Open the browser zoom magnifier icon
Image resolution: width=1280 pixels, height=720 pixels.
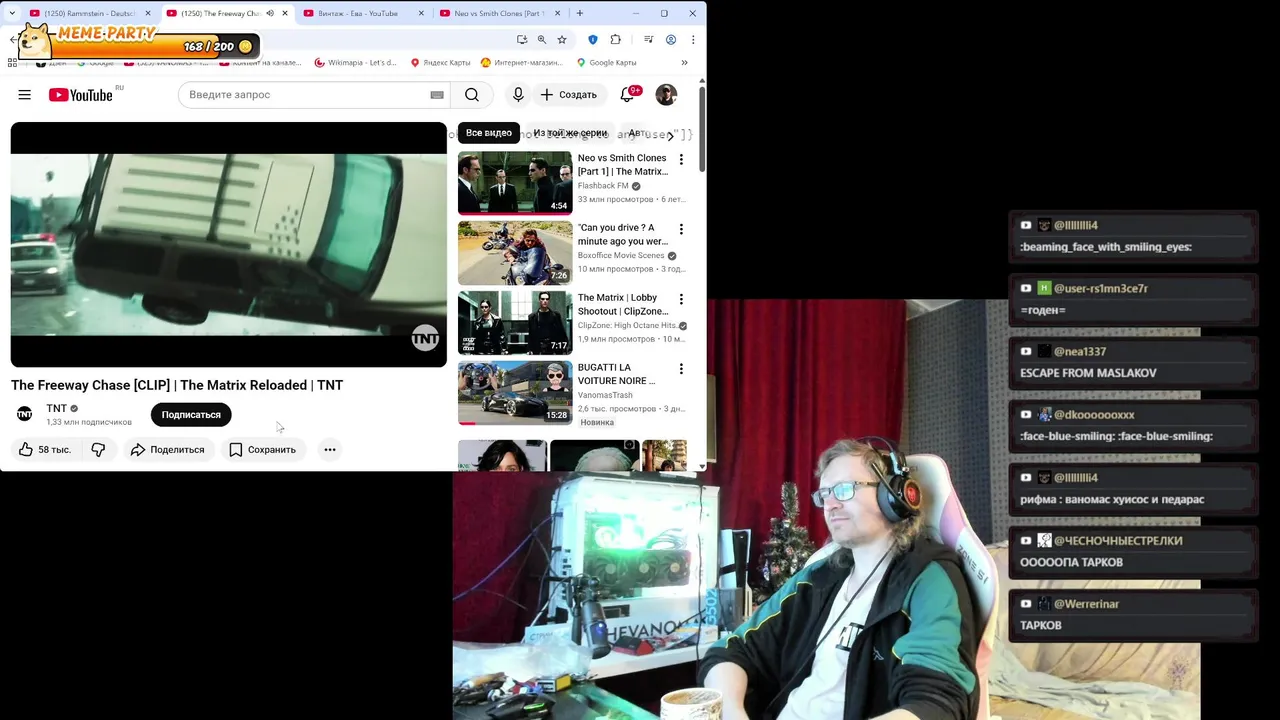tap(541, 40)
